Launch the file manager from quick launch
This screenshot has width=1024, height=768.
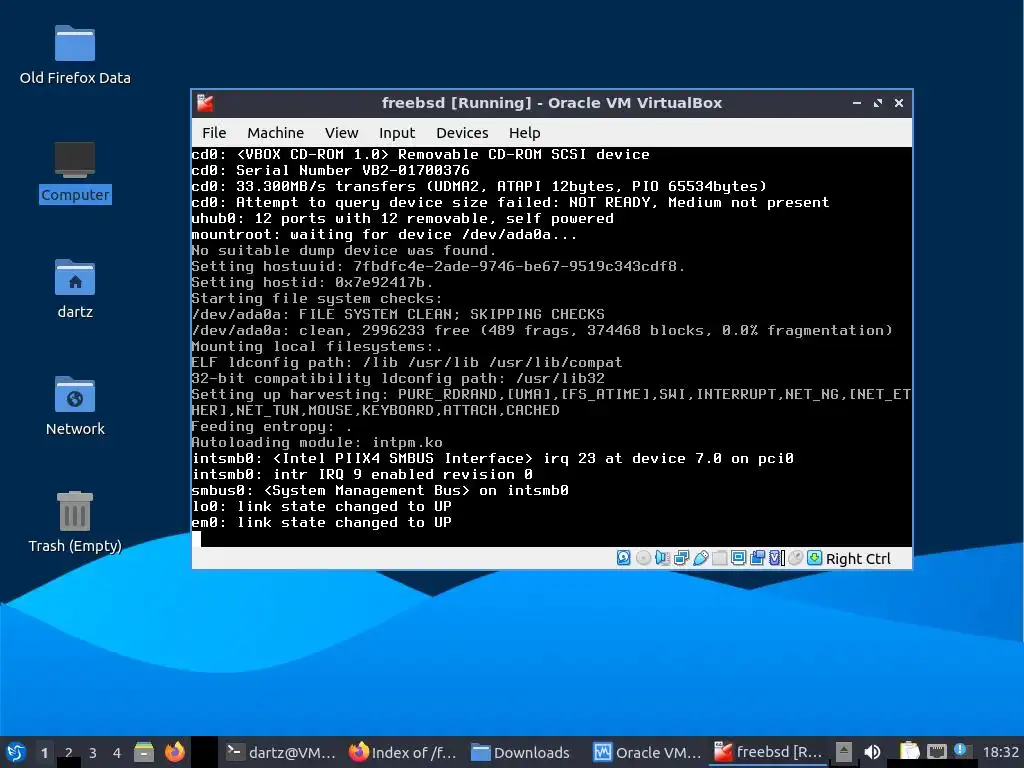point(144,752)
